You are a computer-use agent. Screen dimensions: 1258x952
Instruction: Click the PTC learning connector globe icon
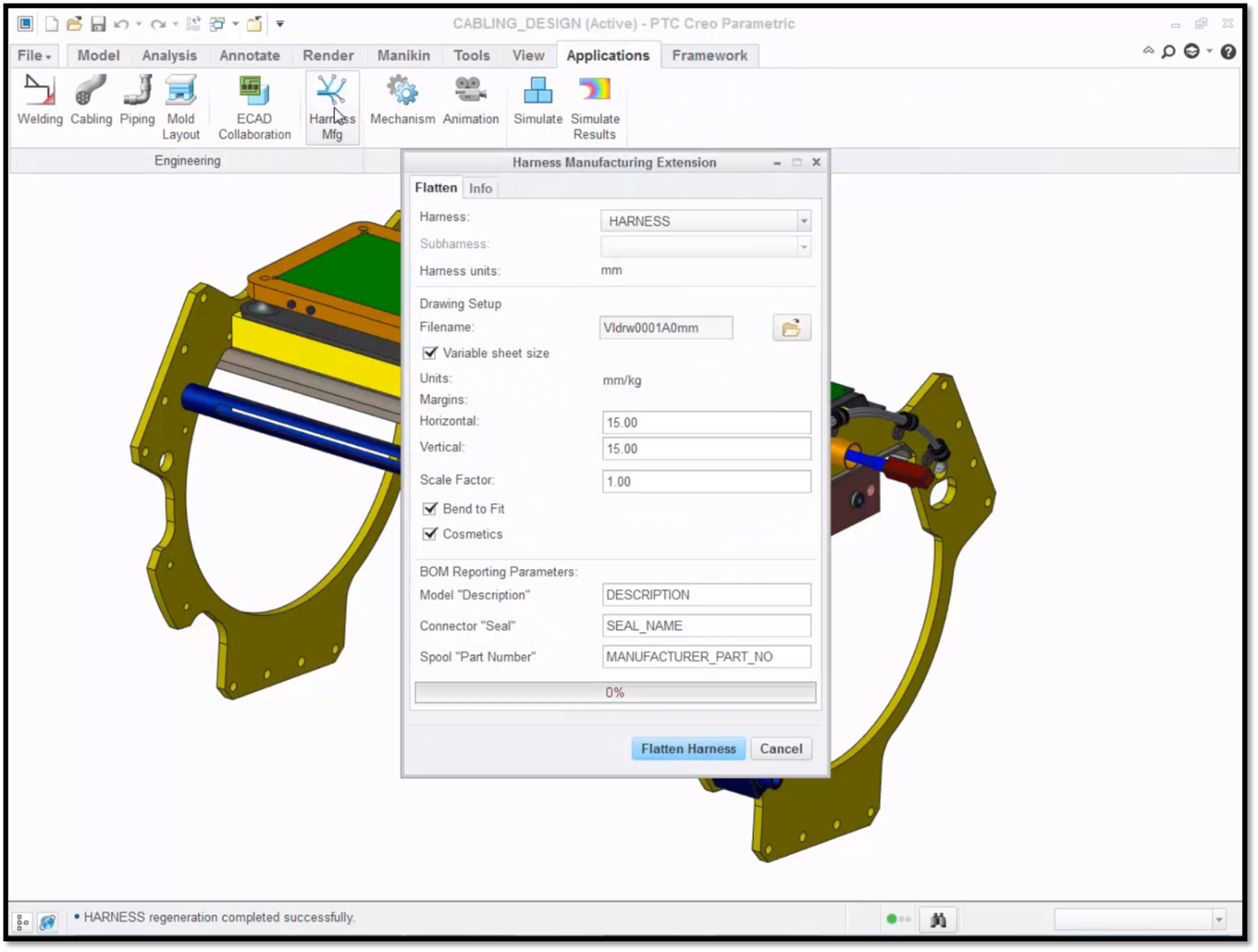(x=1192, y=52)
